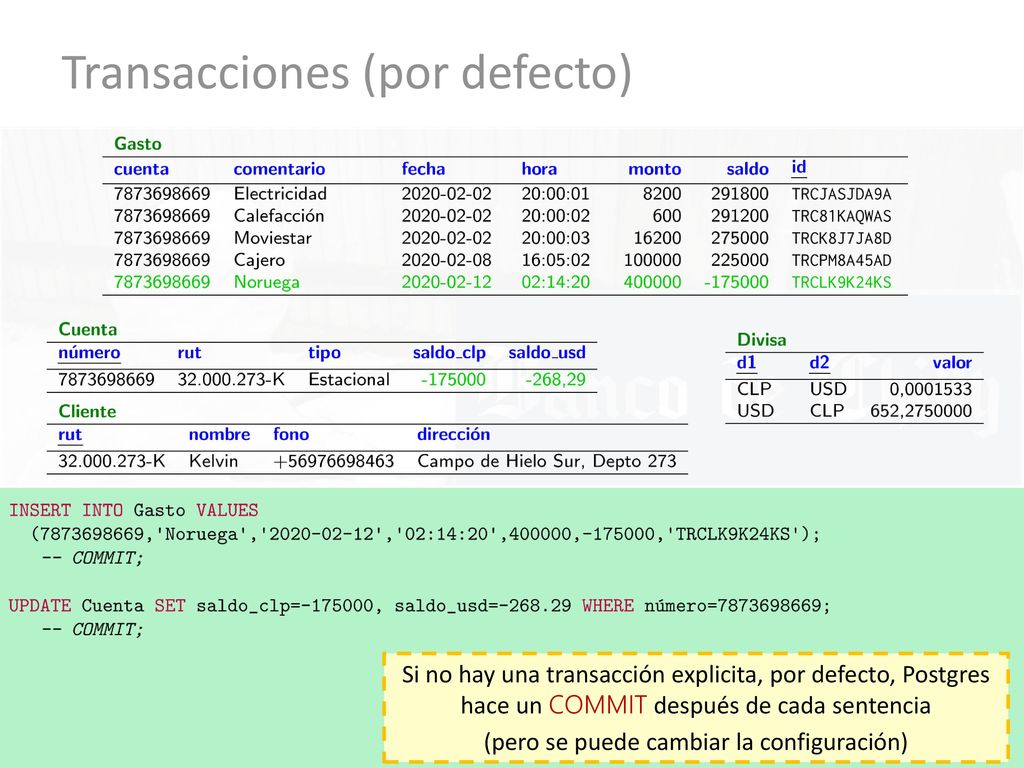The height and width of the screenshot is (768, 1024).
Task: Click the '-- COMMIT;' comment below UPDATE
Action: (92, 630)
